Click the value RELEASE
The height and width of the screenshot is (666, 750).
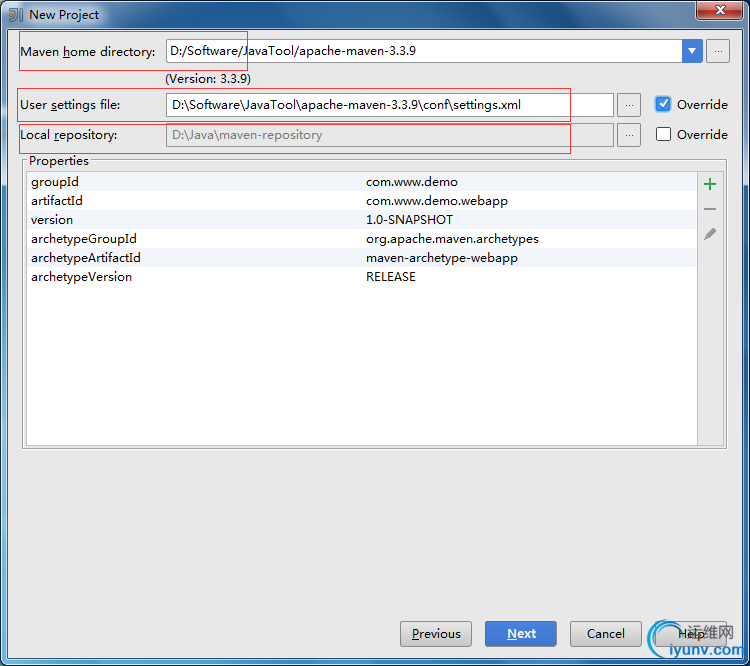pos(391,277)
